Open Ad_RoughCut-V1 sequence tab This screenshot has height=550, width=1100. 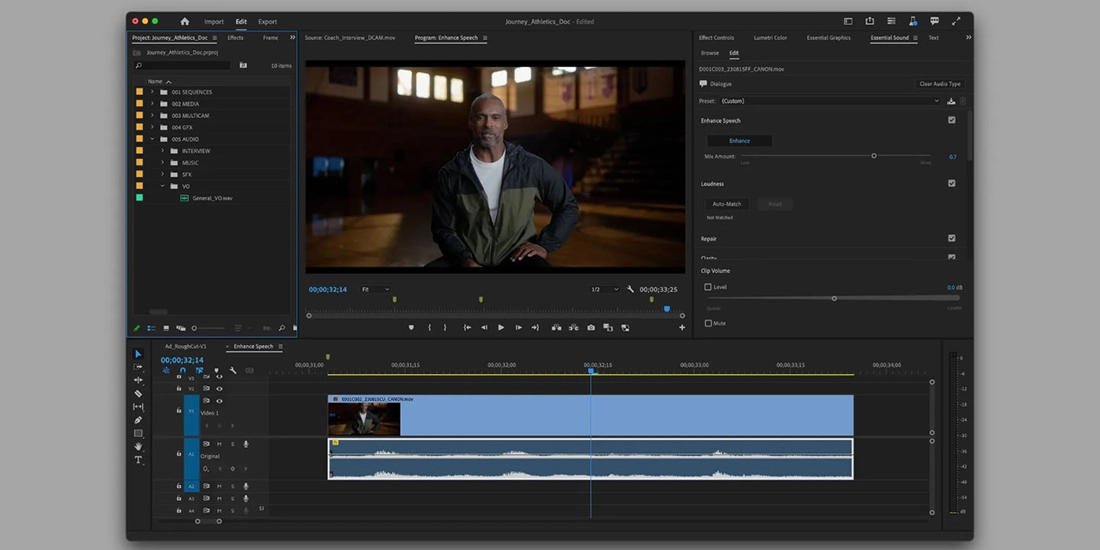(185, 347)
